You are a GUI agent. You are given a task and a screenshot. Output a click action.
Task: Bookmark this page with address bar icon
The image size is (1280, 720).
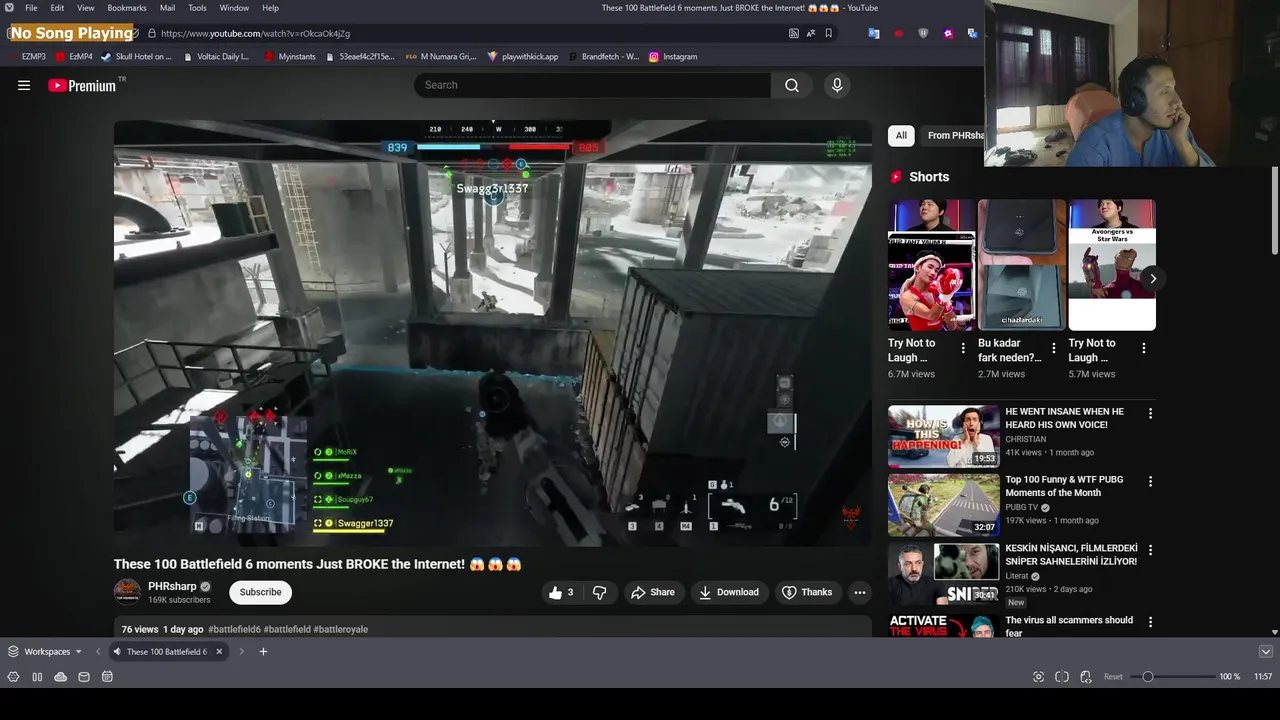pos(828,33)
